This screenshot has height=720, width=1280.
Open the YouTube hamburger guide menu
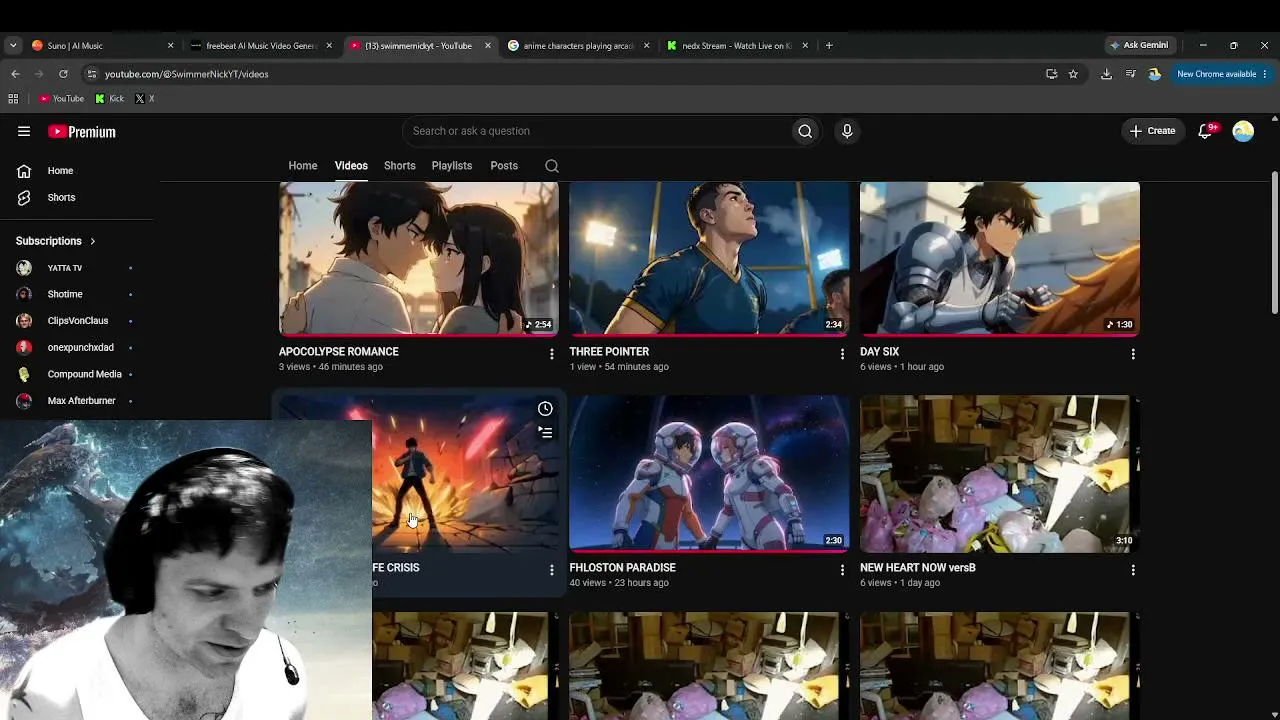pyautogui.click(x=24, y=131)
